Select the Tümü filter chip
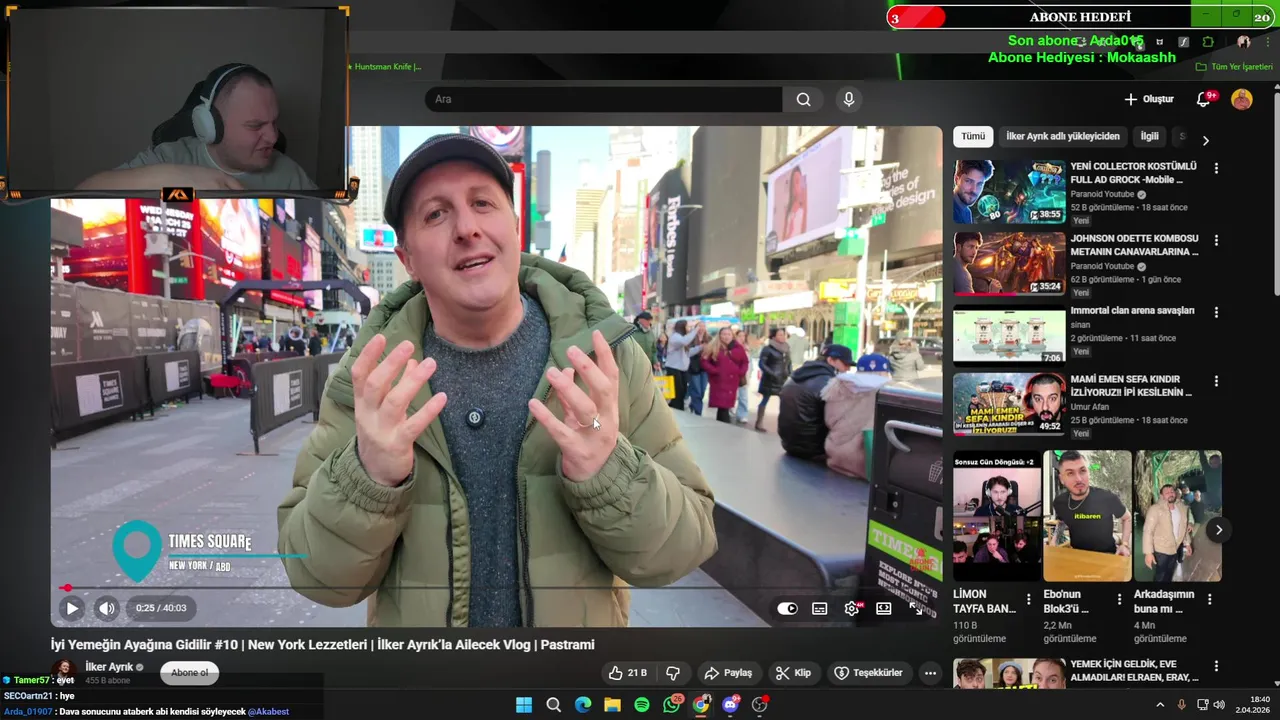 click(x=973, y=137)
